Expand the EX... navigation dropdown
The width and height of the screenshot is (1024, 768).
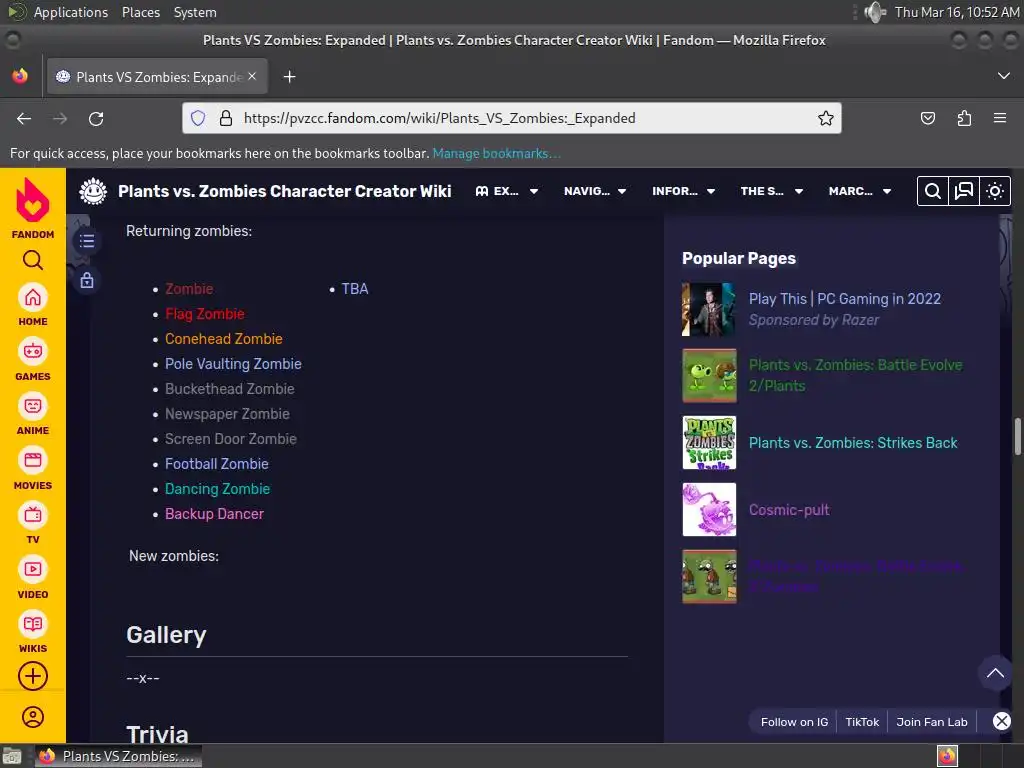507,191
